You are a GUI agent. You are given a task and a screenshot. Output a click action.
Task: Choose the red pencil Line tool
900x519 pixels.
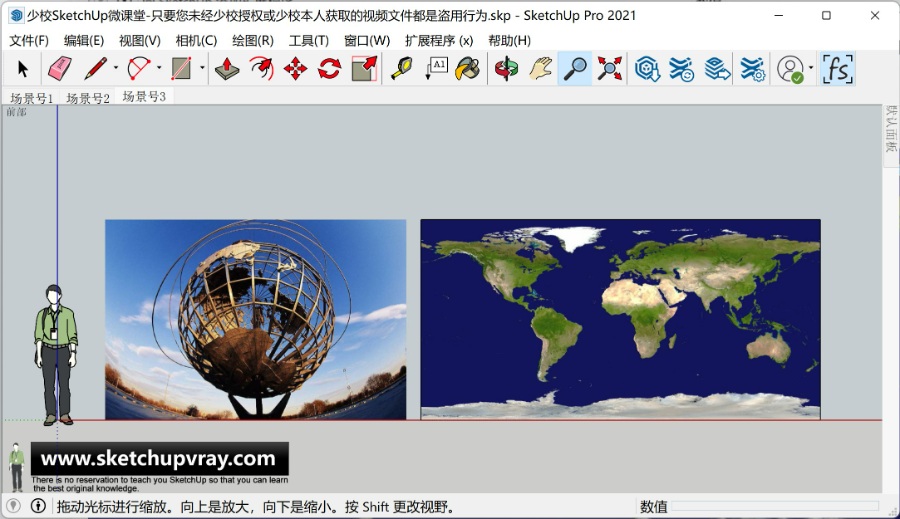96,69
